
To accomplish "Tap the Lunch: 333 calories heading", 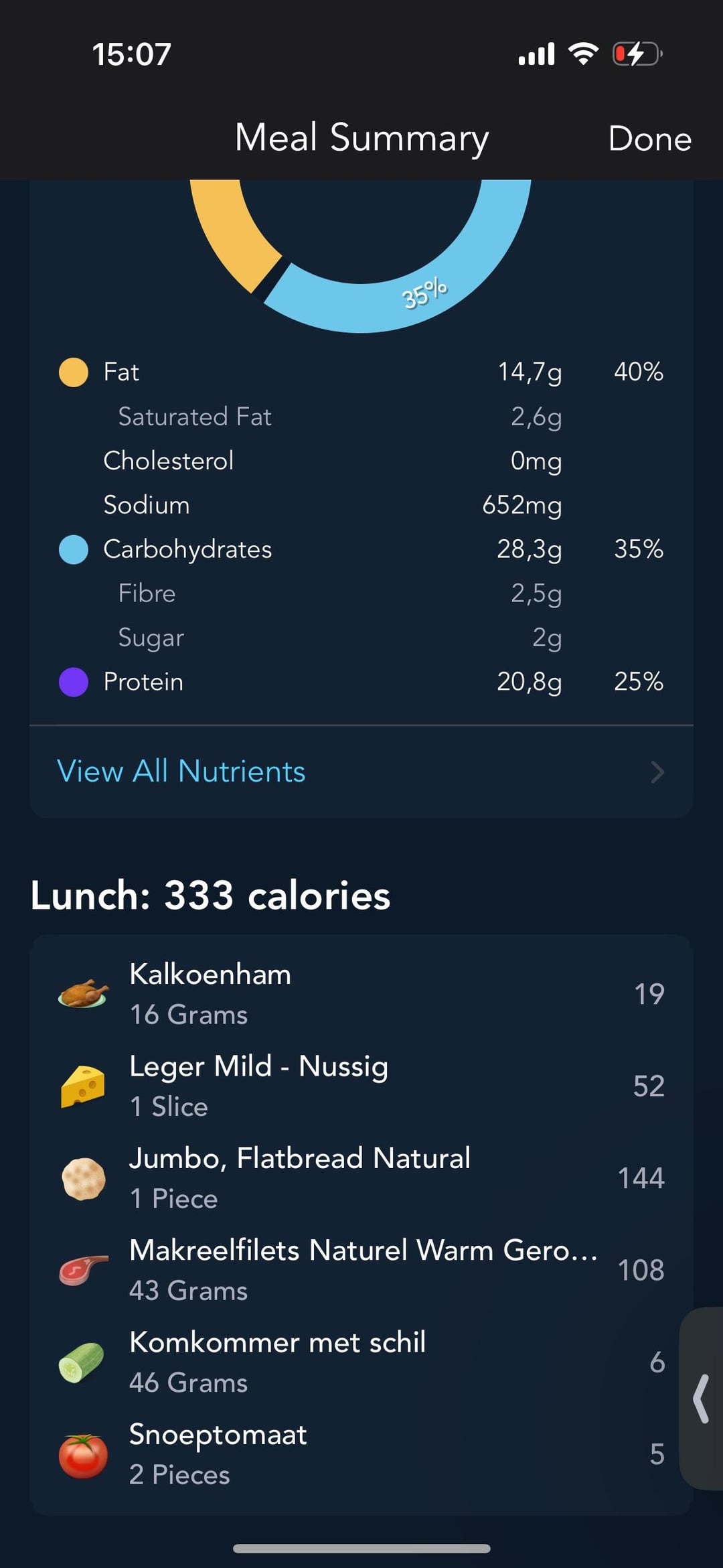I will click(x=210, y=896).
